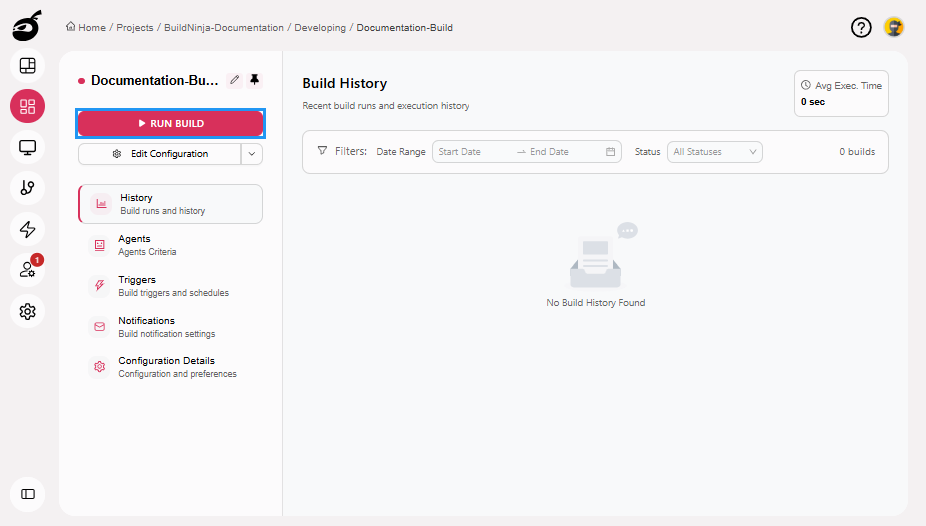Viewport: 926px width, 526px height.
Task: Switch to the Agents tab
Action: 134,245
